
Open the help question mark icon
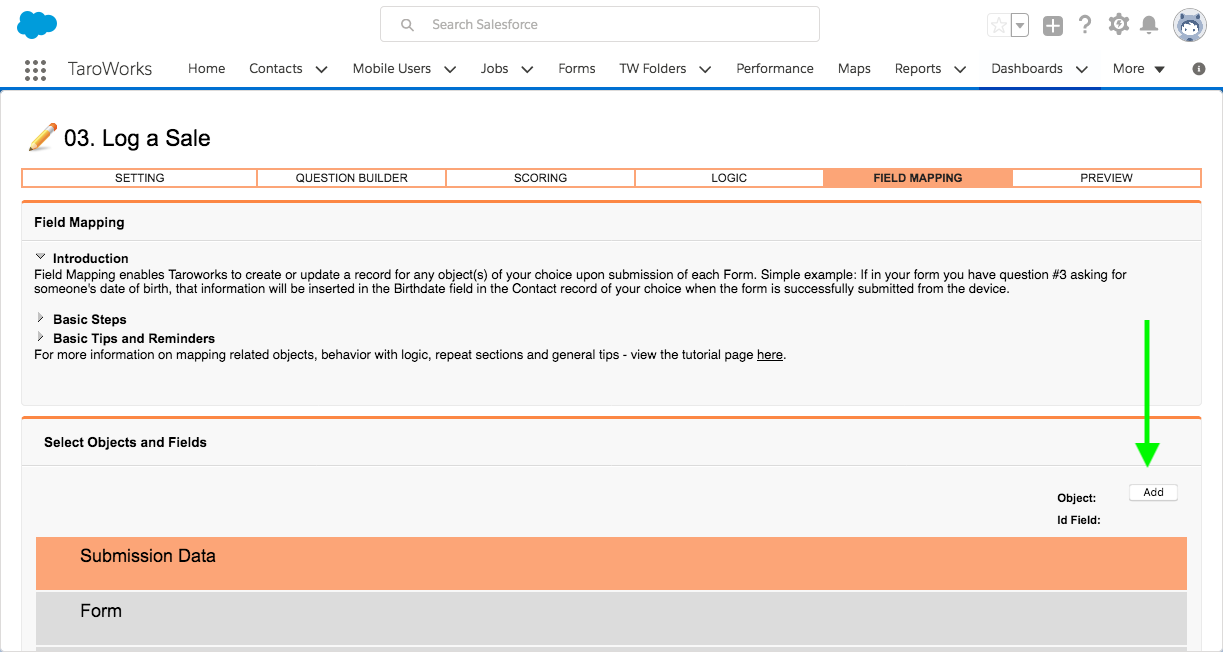click(x=1085, y=25)
